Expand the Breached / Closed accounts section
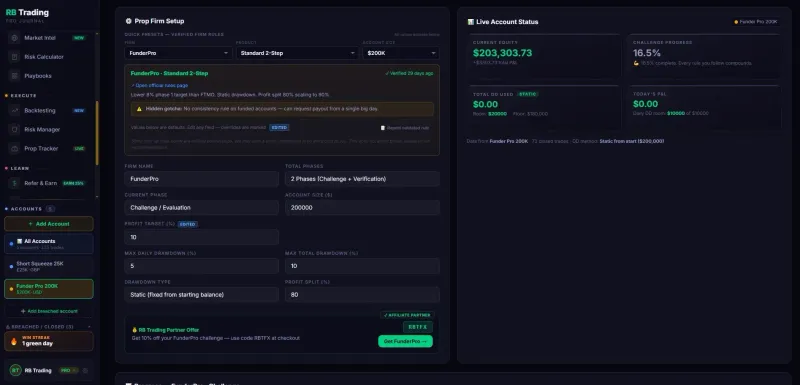The width and height of the screenshot is (800, 385). (48, 327)
